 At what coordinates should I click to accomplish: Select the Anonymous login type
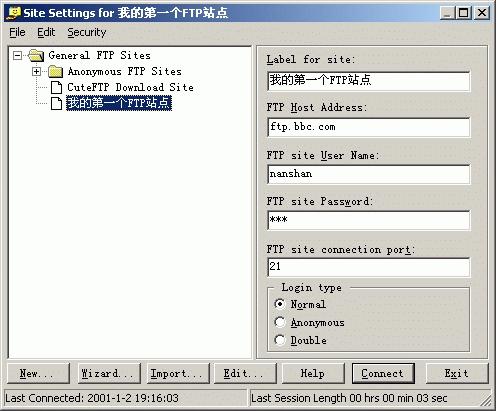[x=280, y=322]
